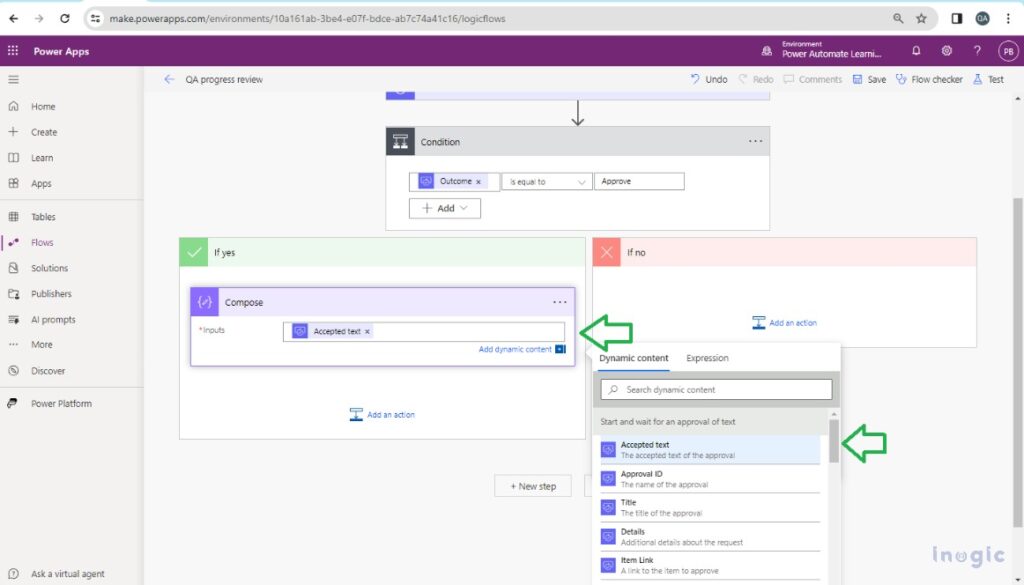Open the Environment selector
This screenshot has width=1024, height=585.
(x=830, y=51)
